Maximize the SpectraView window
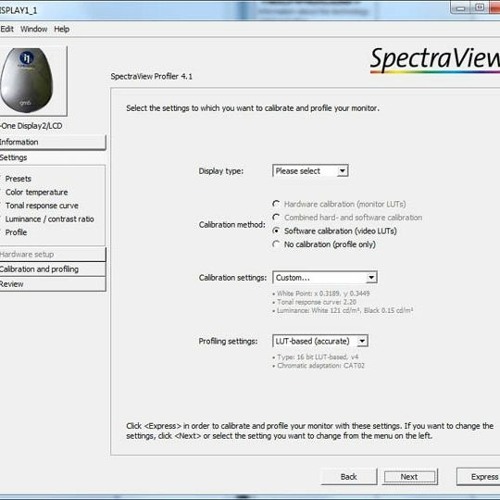The width and height of the screenshot is (500, 500). 480,8
